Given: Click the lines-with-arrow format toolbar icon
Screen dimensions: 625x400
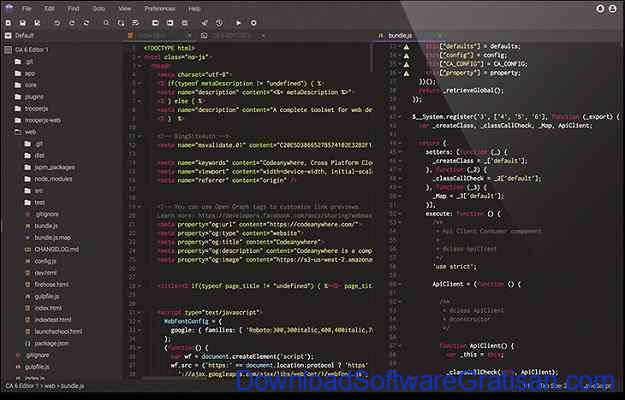Looking at the screenshot, I should [136, 23].
